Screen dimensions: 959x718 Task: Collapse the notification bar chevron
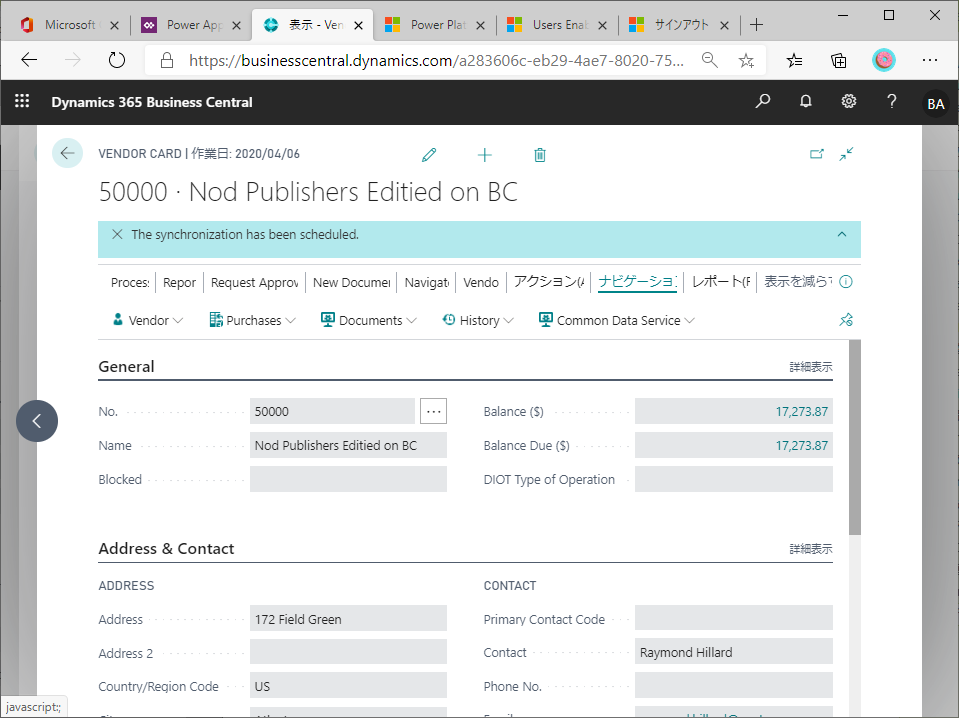click(842, 234)
